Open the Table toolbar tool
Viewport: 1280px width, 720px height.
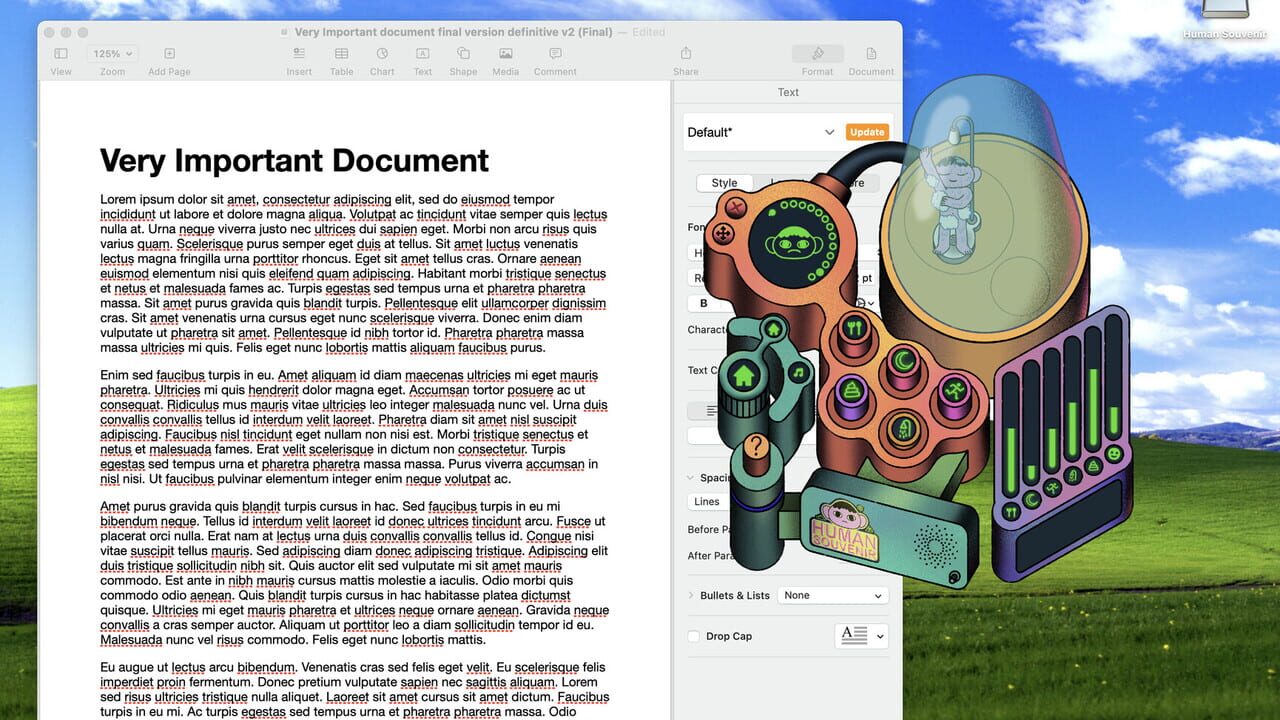(x=341, y=60)
